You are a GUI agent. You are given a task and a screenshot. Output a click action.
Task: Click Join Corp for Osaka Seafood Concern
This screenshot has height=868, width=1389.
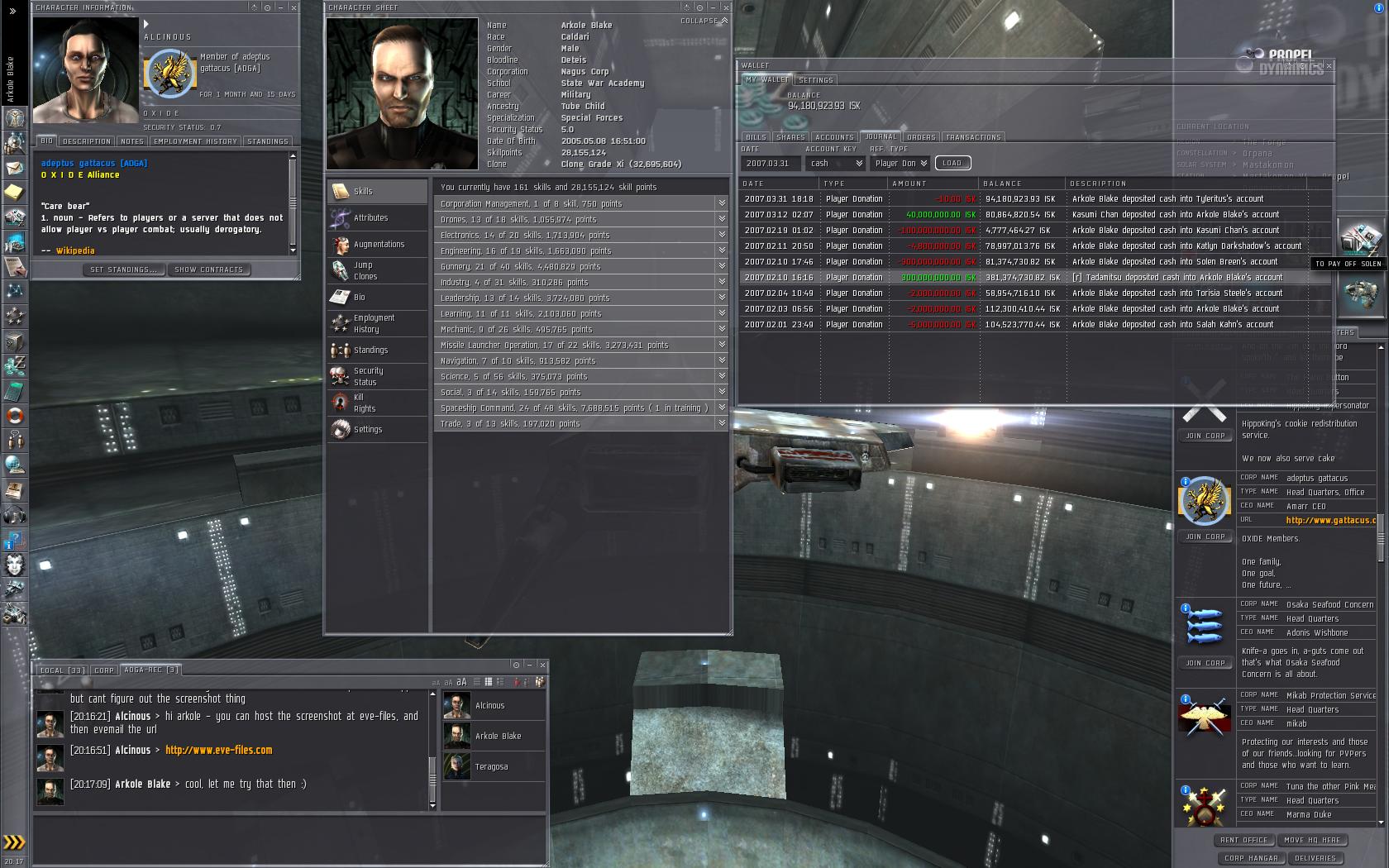pos(1205,663)
